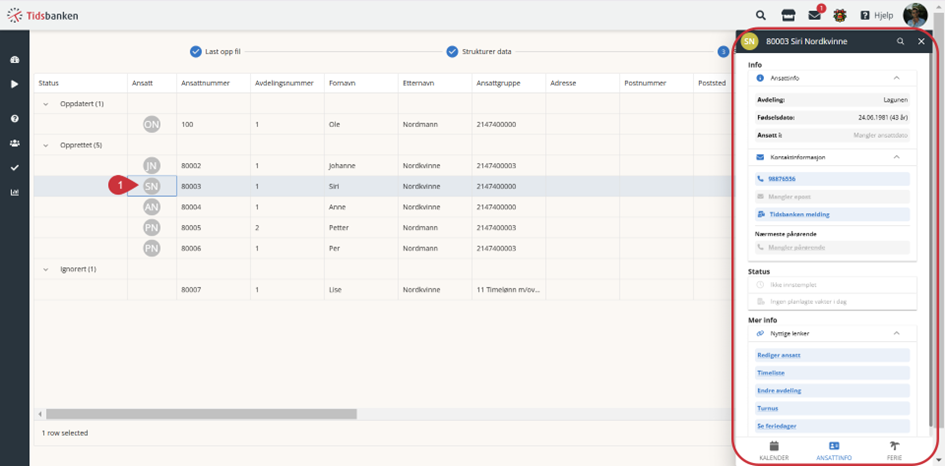945x466 pixels.
Task: Click the ON avatar for Ole Nordmann
Action: pos(152,124)
